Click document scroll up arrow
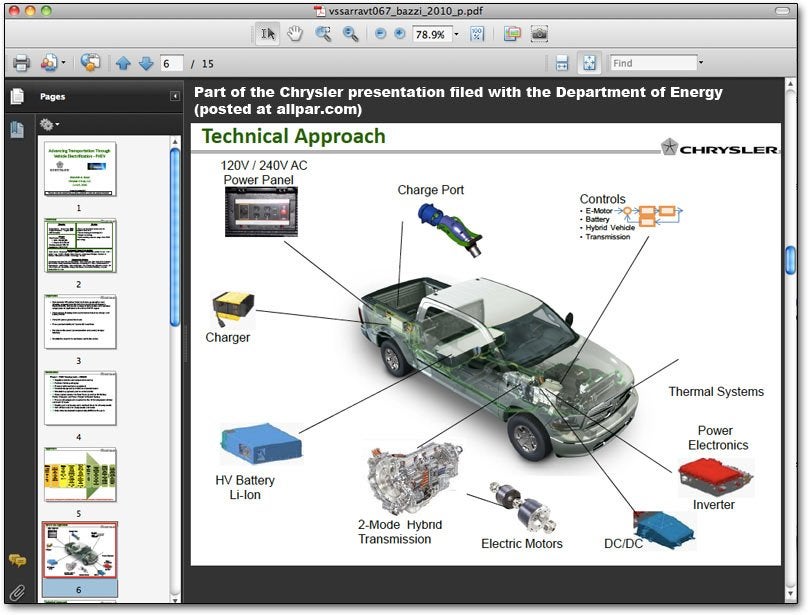The height and width of the screenshot is (615, 808). (790, 82)
